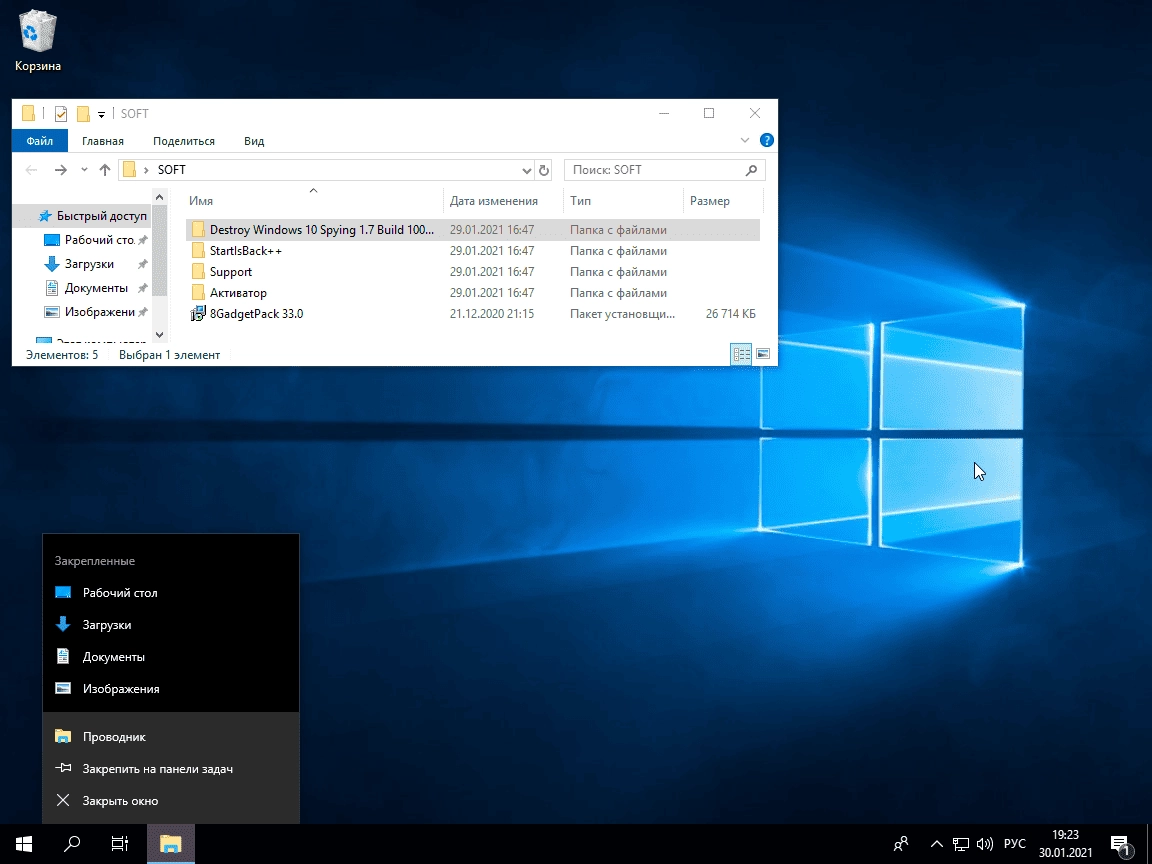The height and width of the screenshot is (864, 1152).
Task: Select Быстрый доступ in navigation pane
Action: 92,216
